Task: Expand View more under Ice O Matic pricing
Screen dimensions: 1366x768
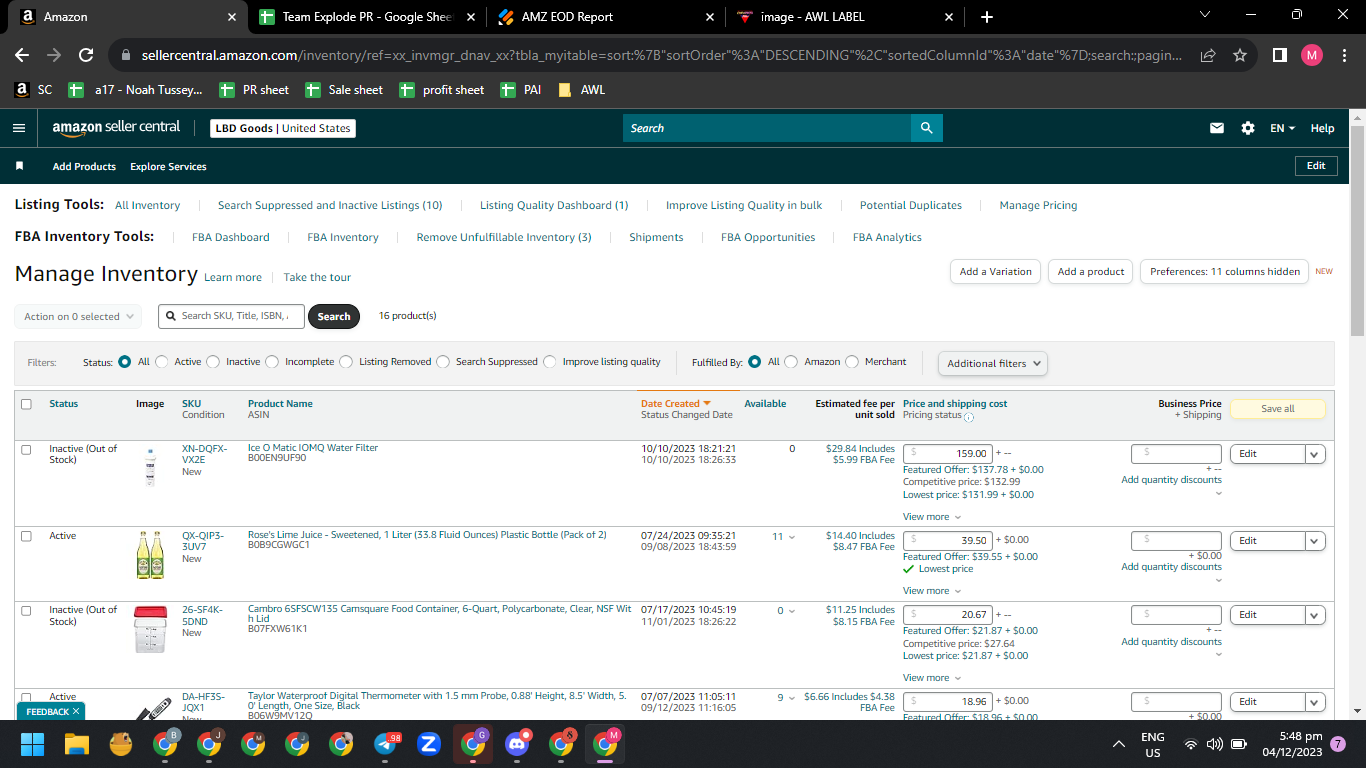Action: [x=932, y=517]
